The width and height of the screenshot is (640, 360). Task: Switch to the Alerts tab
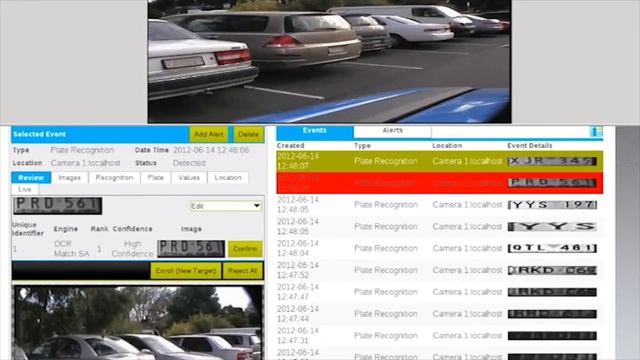pyautogui.click(x=392, y=131)
